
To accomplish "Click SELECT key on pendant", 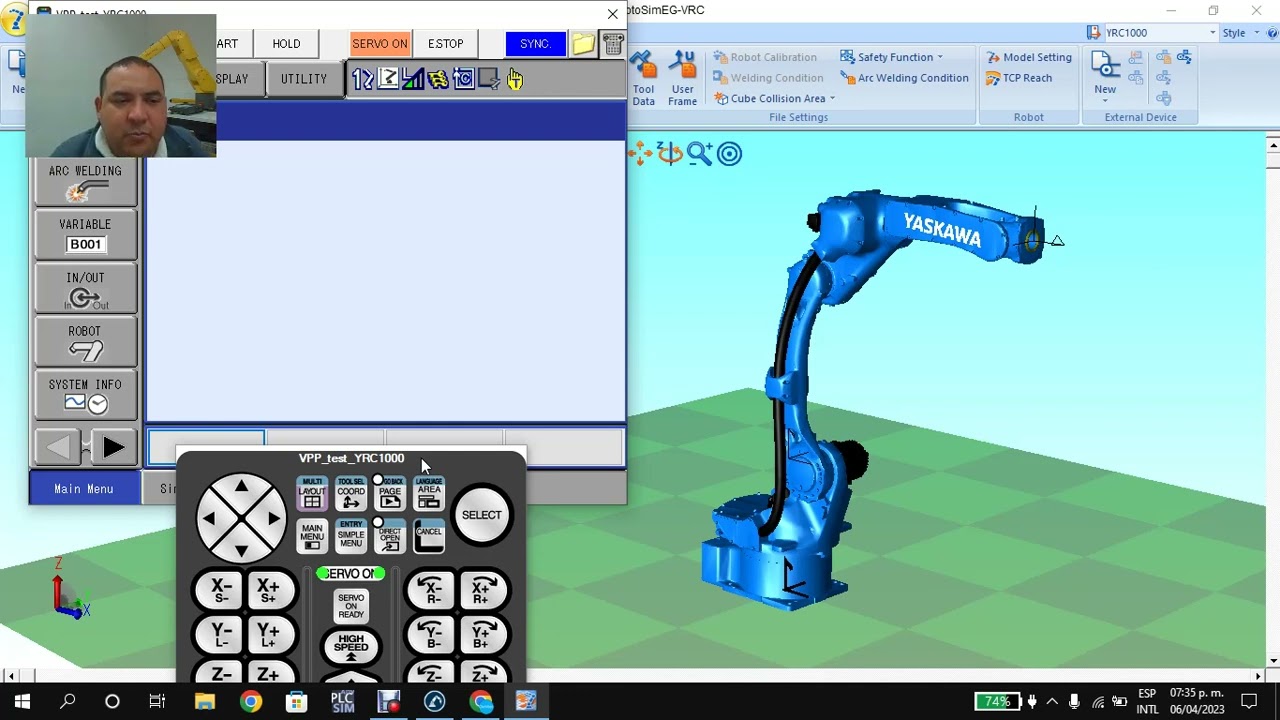I will coord(482,515).
